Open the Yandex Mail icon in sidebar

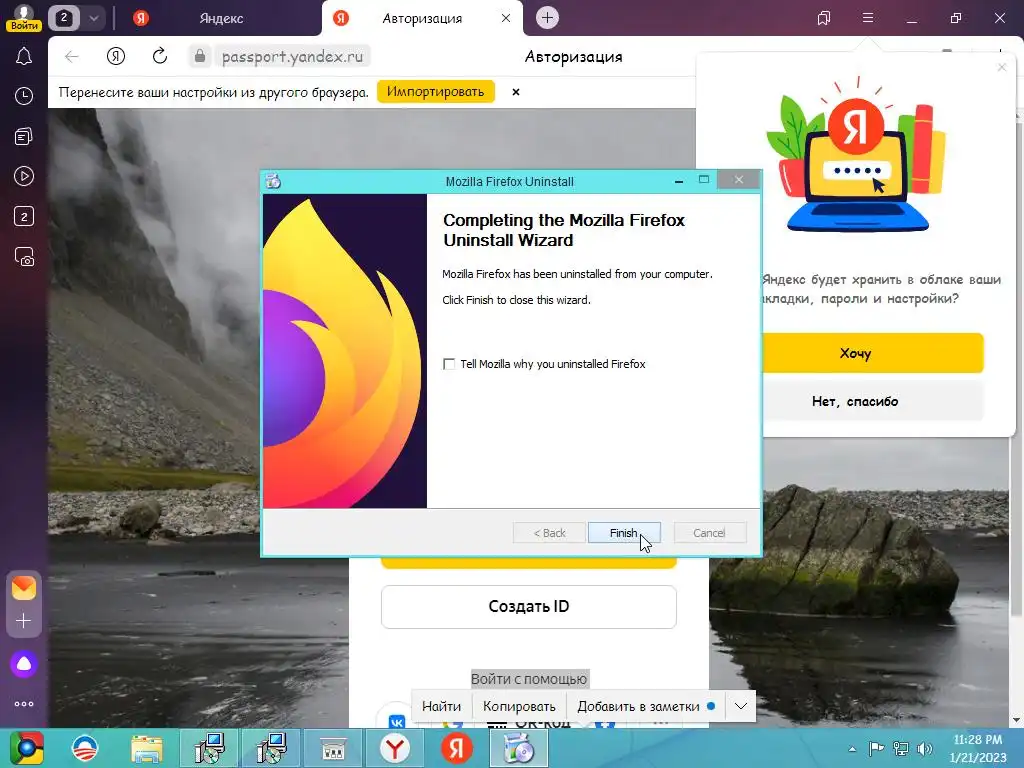tap(24, 588)
